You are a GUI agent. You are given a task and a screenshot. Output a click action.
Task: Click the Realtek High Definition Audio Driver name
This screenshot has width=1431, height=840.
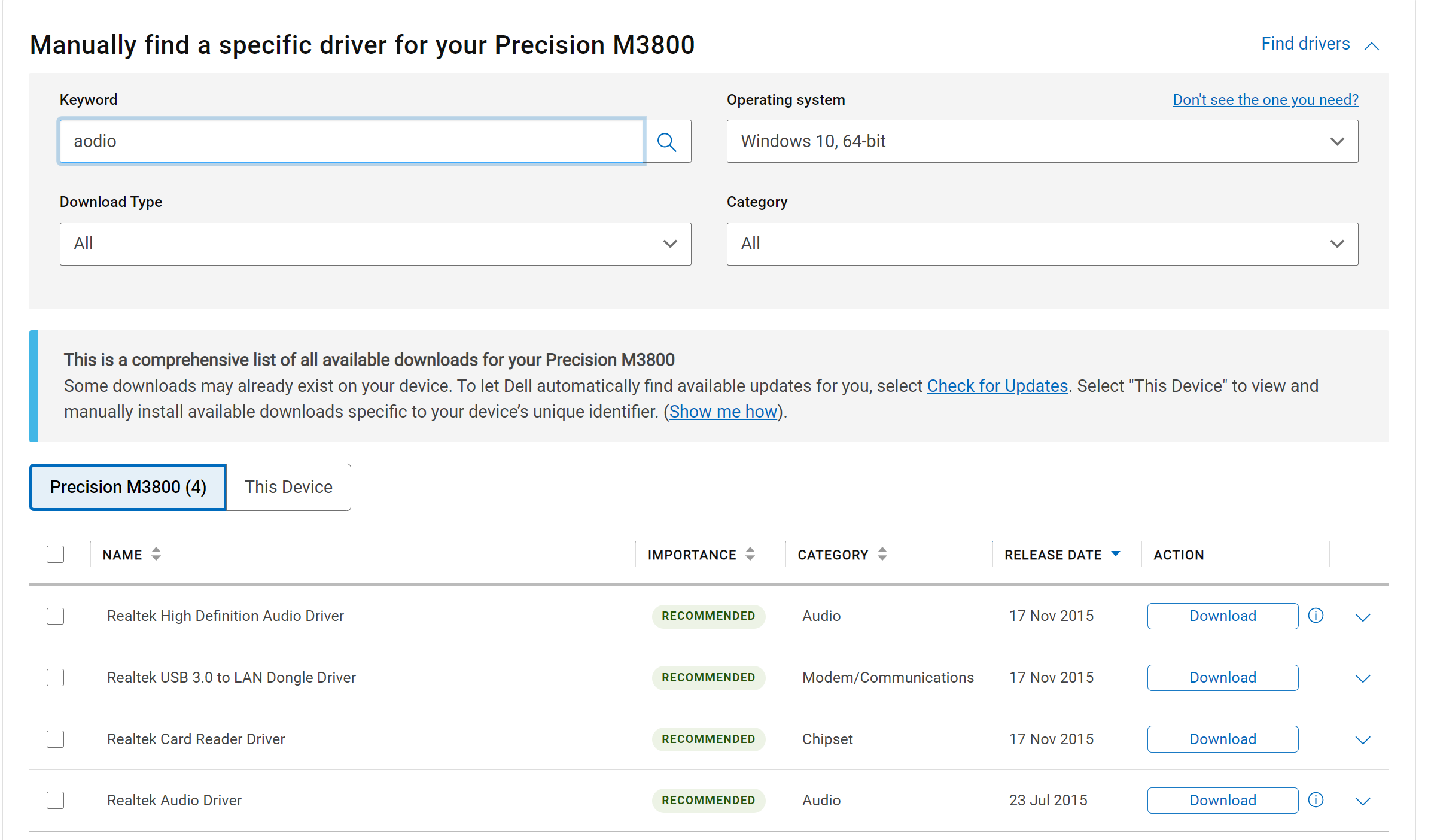click(226, 616)
